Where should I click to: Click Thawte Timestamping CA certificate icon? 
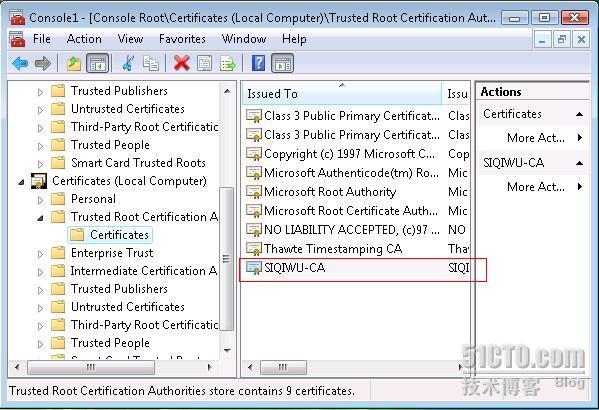pyautogui.click(x=253, y=249)
